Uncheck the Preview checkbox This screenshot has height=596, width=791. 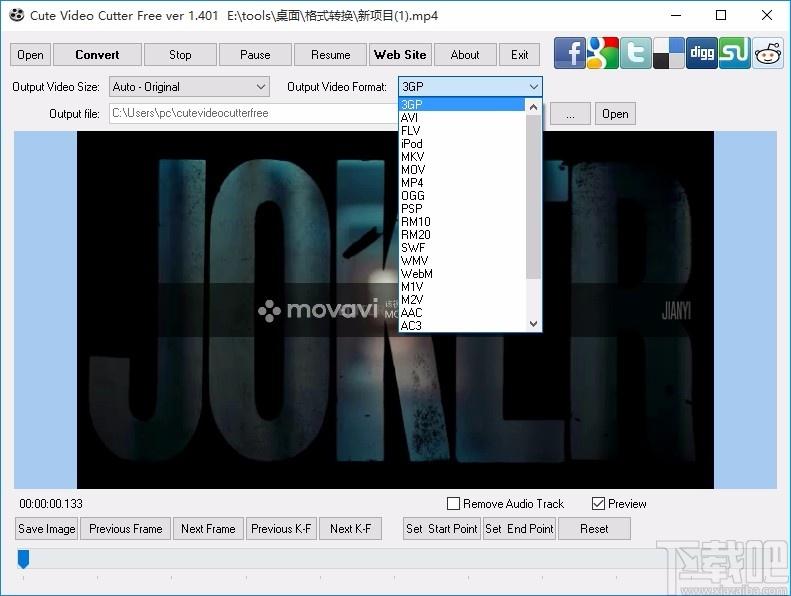(x=598, y=504)
